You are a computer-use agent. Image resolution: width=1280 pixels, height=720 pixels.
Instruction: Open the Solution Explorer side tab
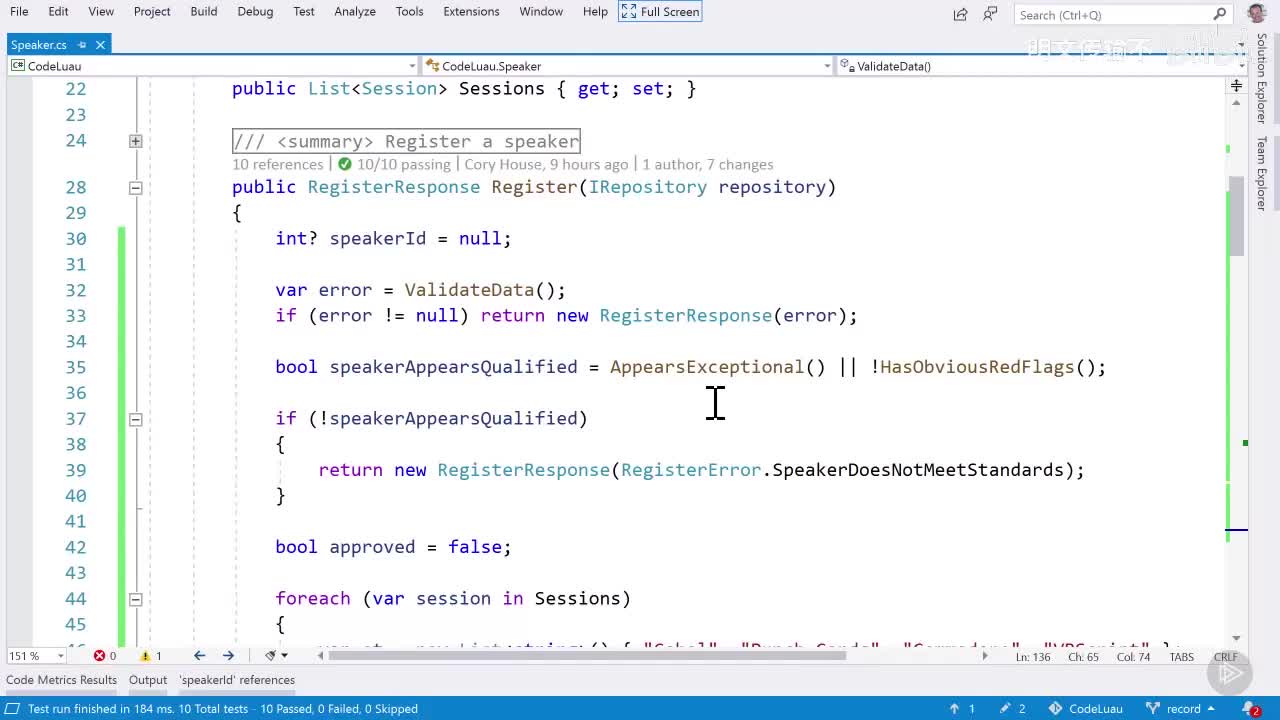(1262, 79)
